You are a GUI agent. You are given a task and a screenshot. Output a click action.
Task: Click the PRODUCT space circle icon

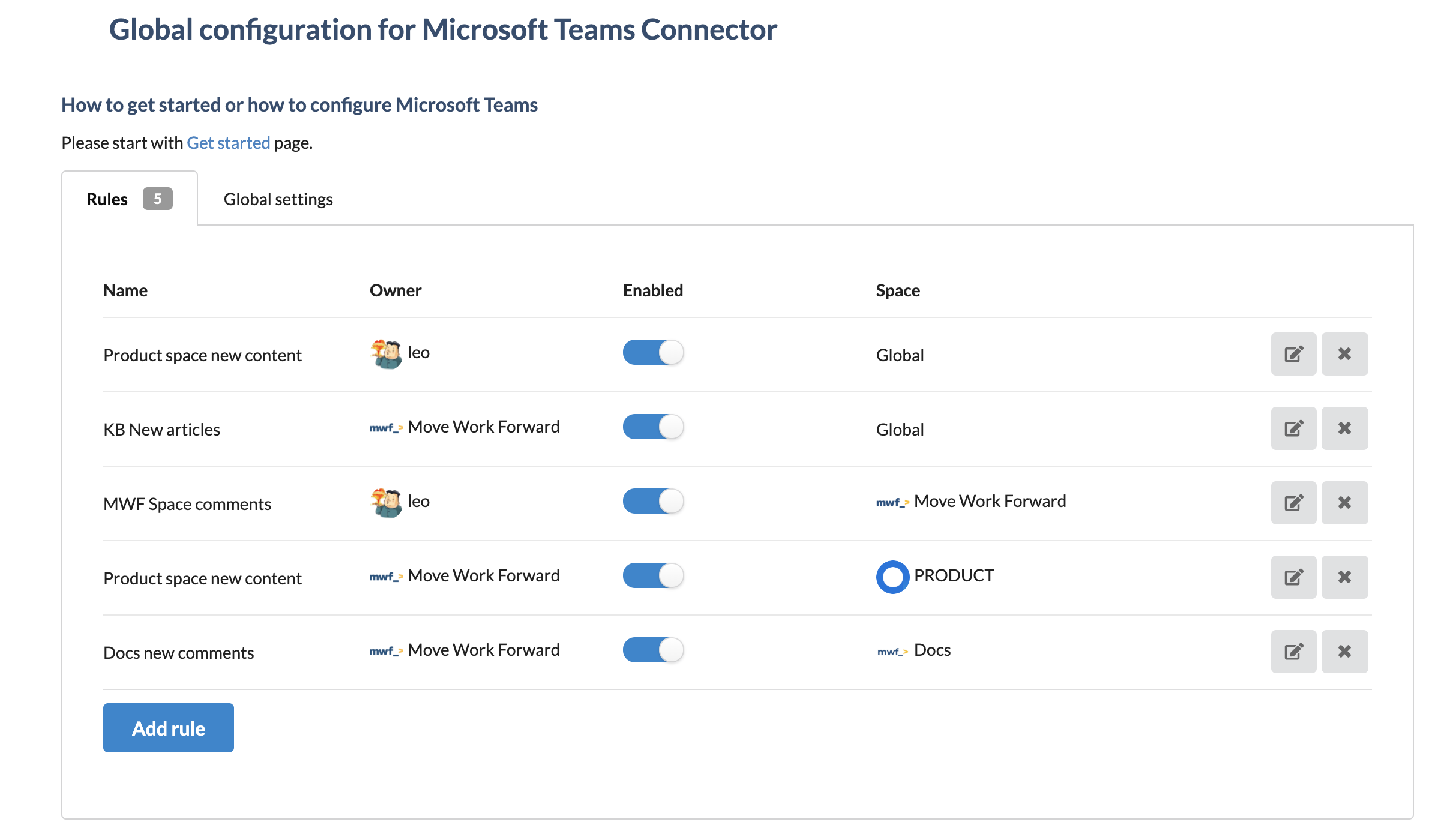pos(892,577)
